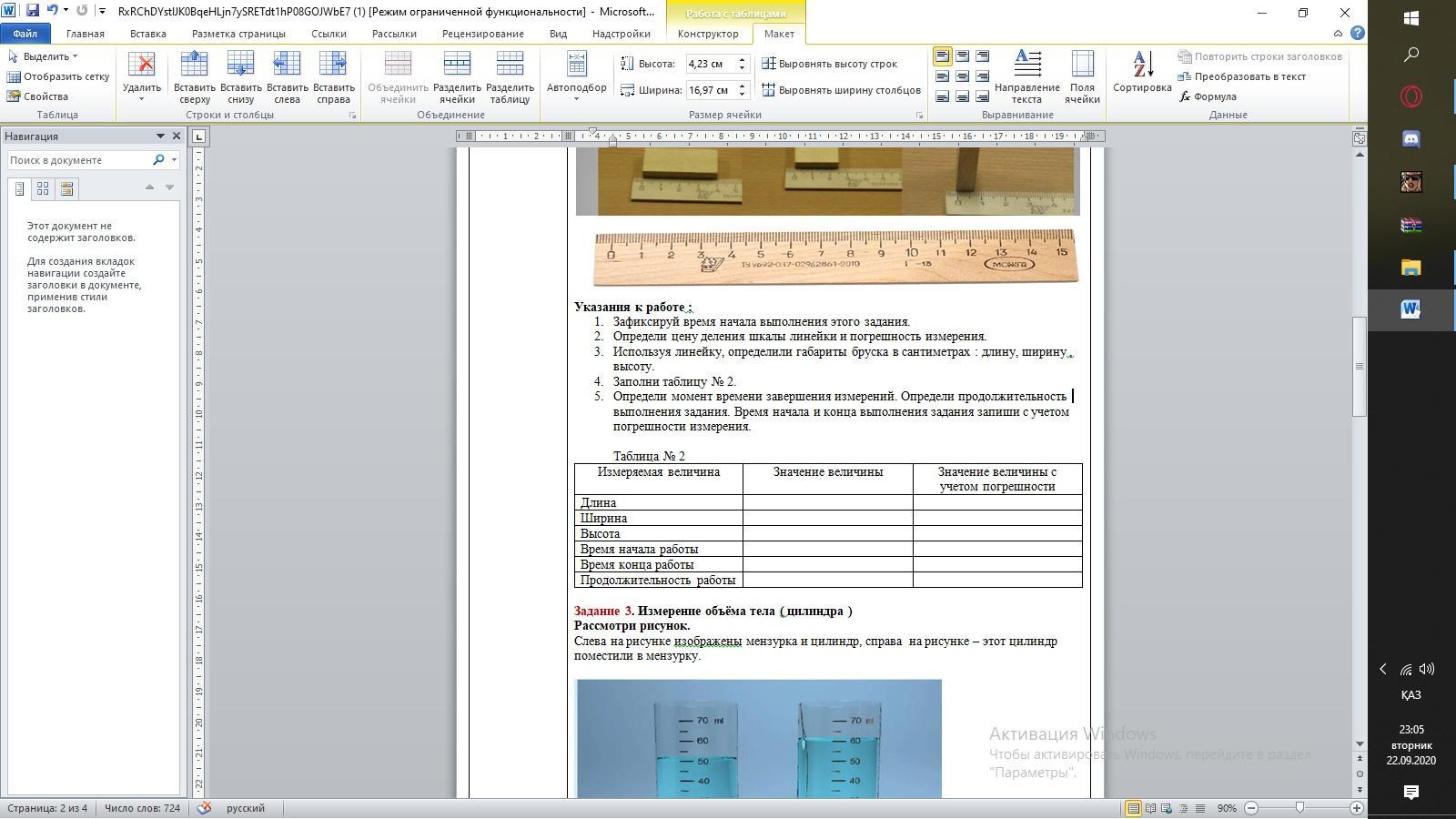Click Направление текста text direction icon
1456x819 pixels.
[x=1026, y=76]
